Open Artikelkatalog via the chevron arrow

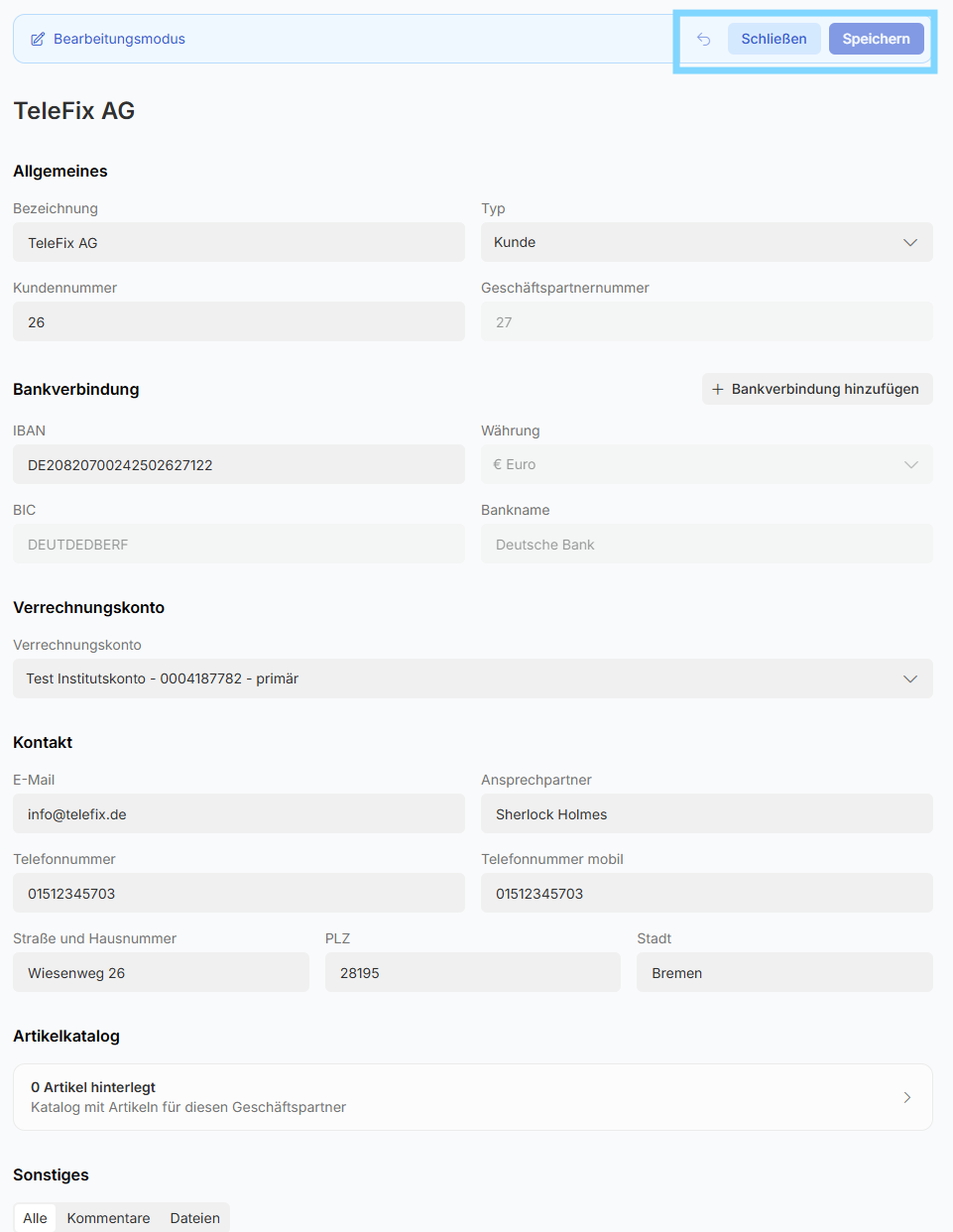click(907, 1098)
